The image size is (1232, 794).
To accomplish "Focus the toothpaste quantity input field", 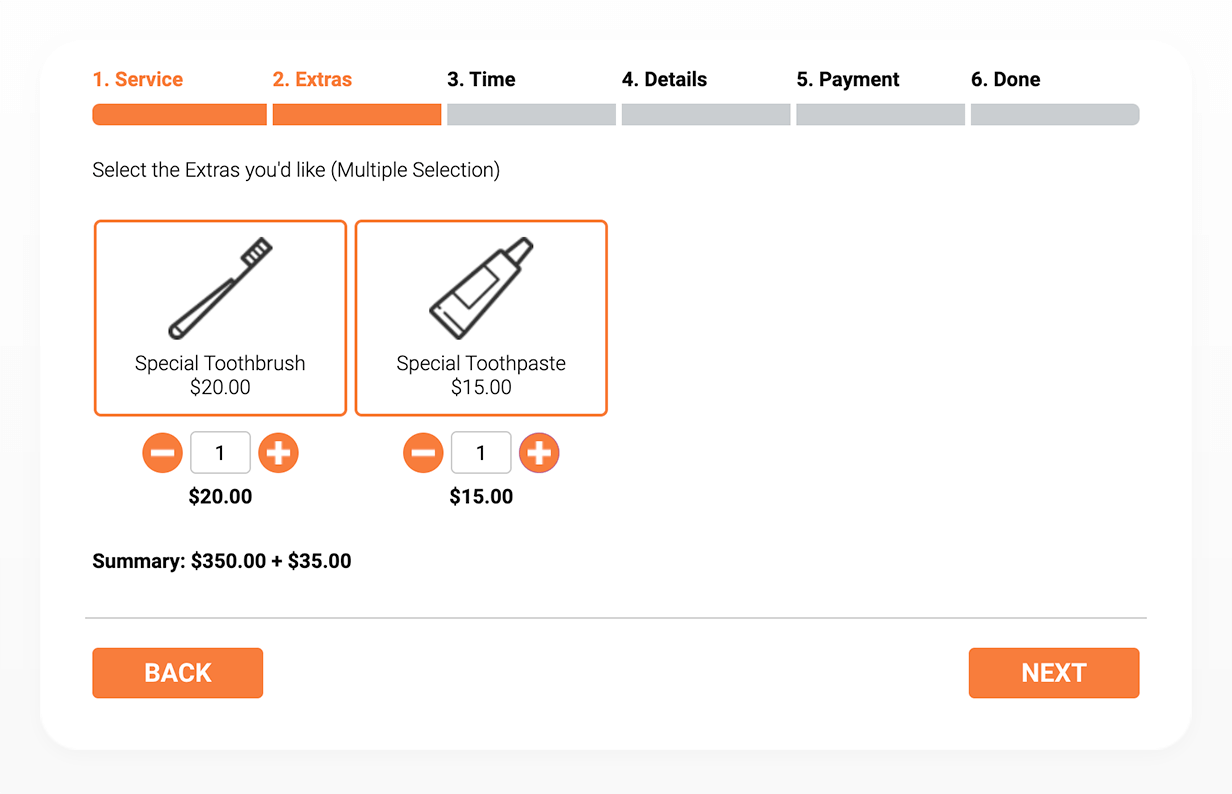I will point(481,453).
